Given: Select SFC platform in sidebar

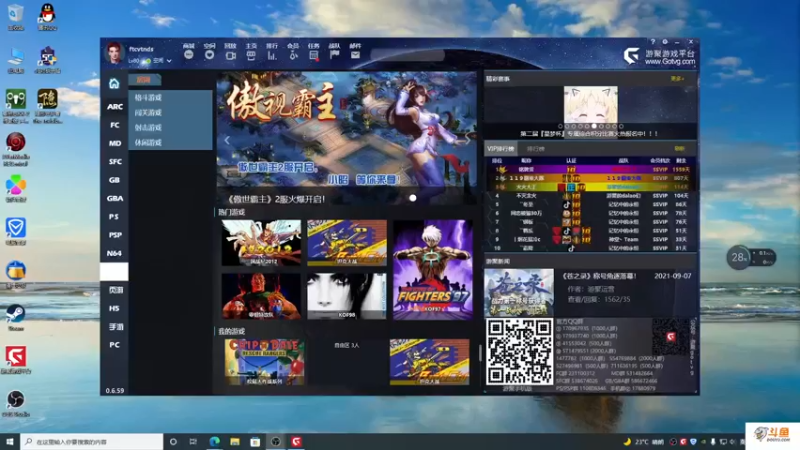Looking at the screenshot, I should (x=114, y=161).
